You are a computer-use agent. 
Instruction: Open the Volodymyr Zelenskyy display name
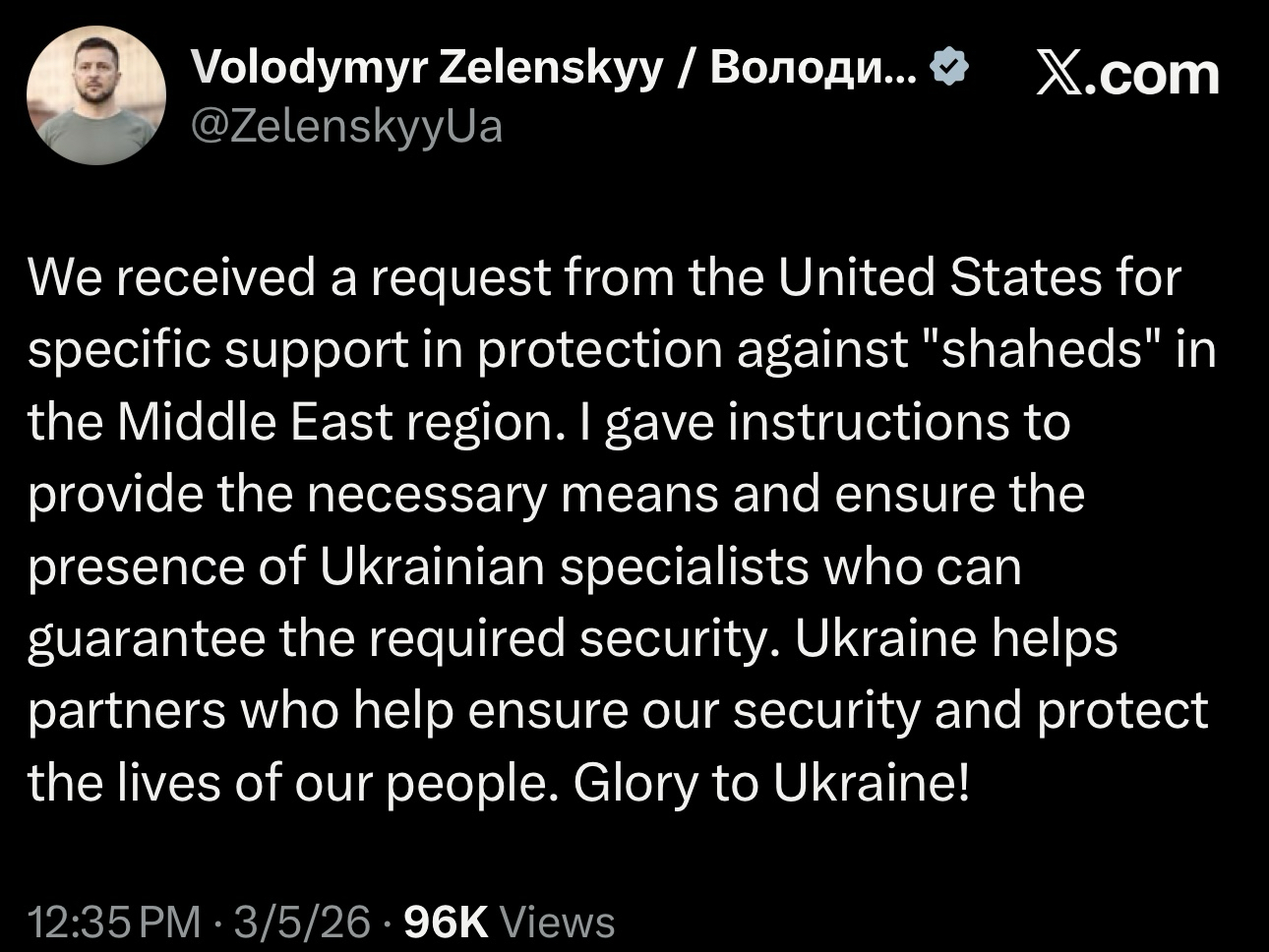[x=426, y=67]
